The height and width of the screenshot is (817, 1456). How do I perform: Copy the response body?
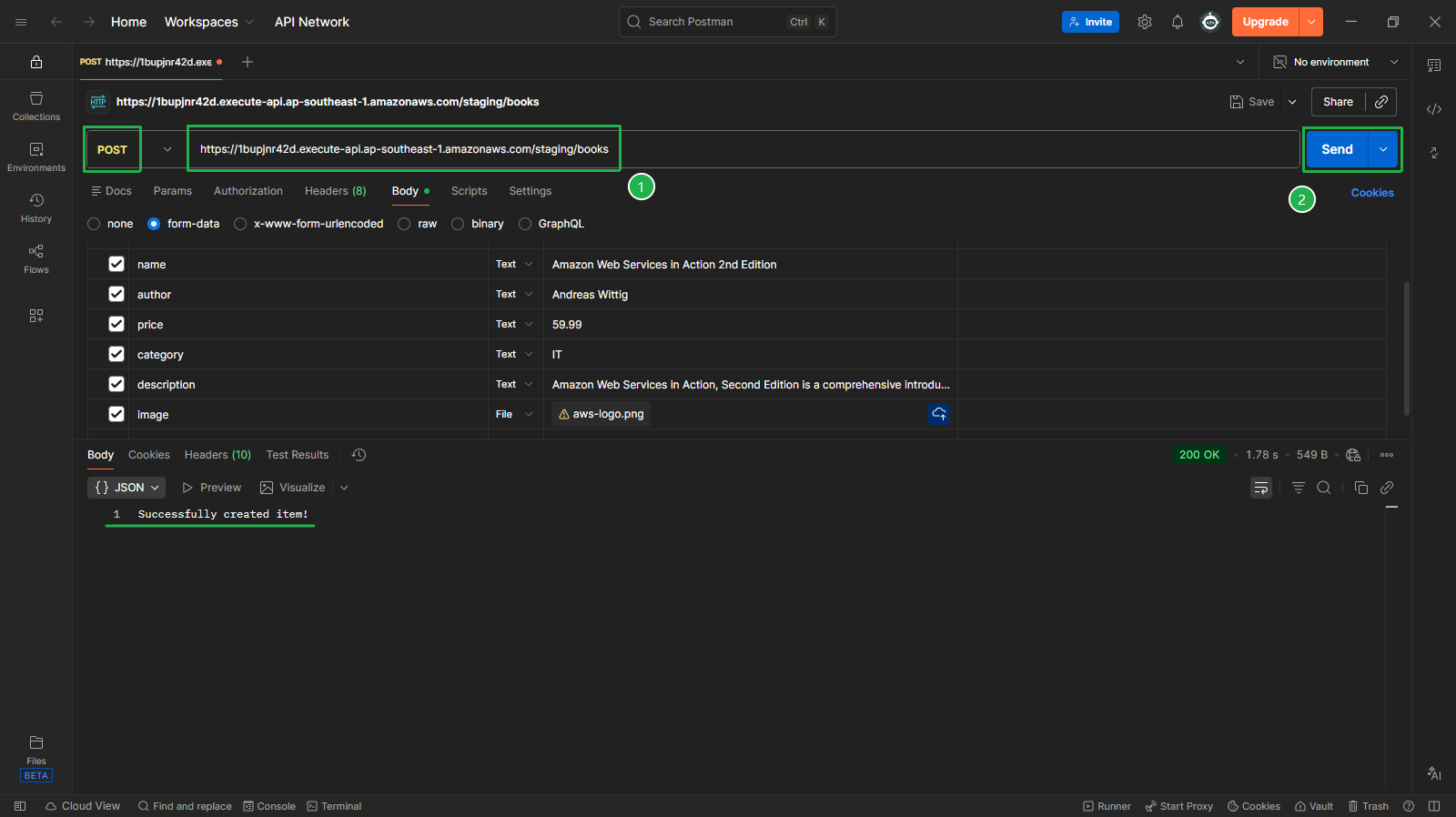click(1361, 488)
